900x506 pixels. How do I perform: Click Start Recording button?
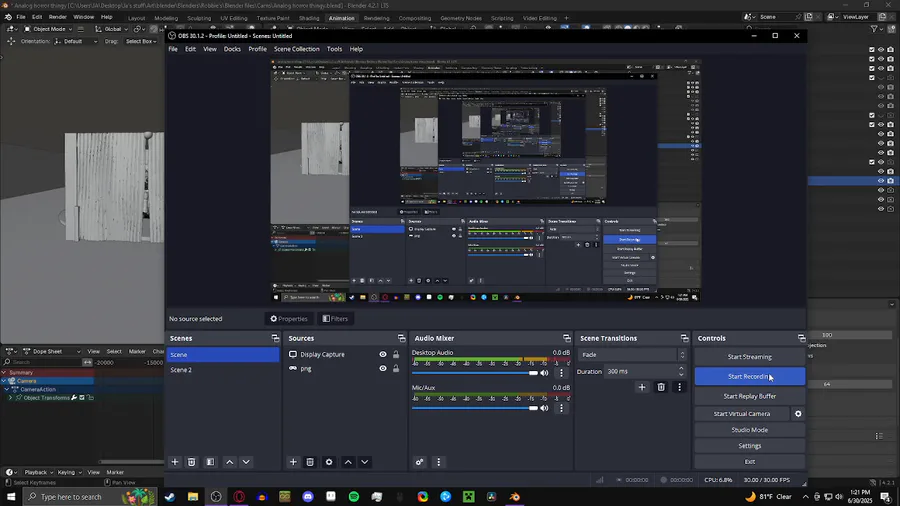[x=750, y=376]
